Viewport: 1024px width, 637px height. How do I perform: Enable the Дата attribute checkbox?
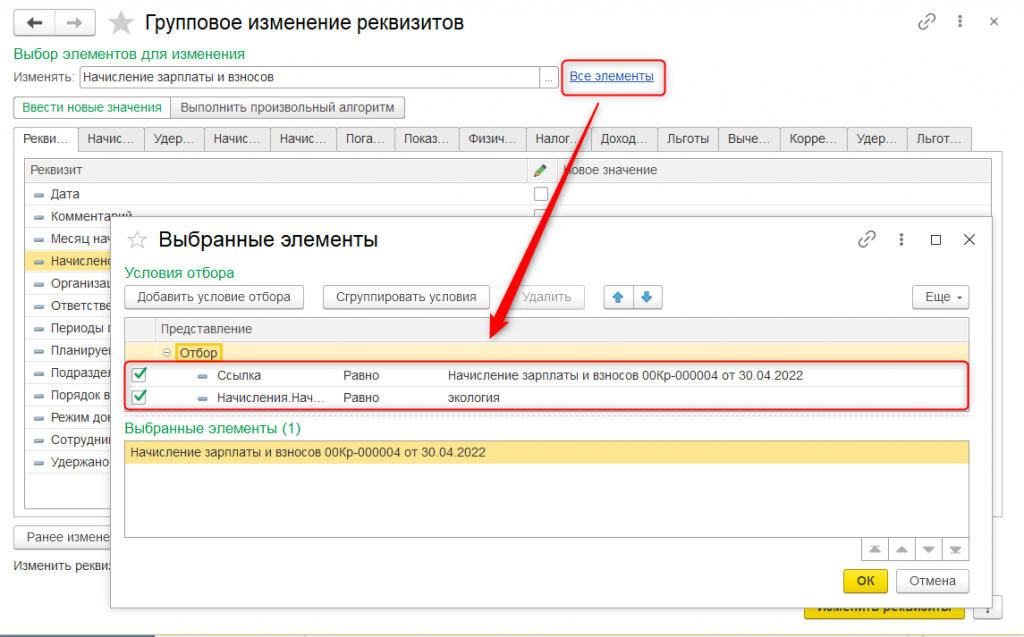click(541, 194)
